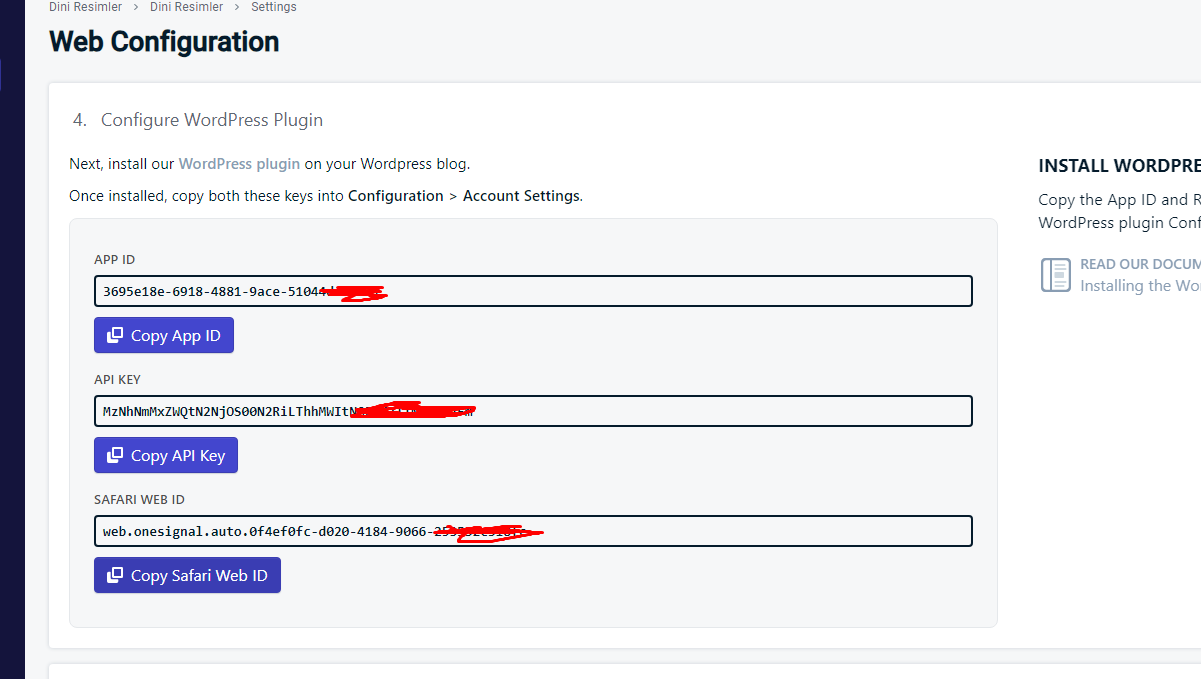Click the documentation book icon
1201x679 pixels.
click(1056, 275)
